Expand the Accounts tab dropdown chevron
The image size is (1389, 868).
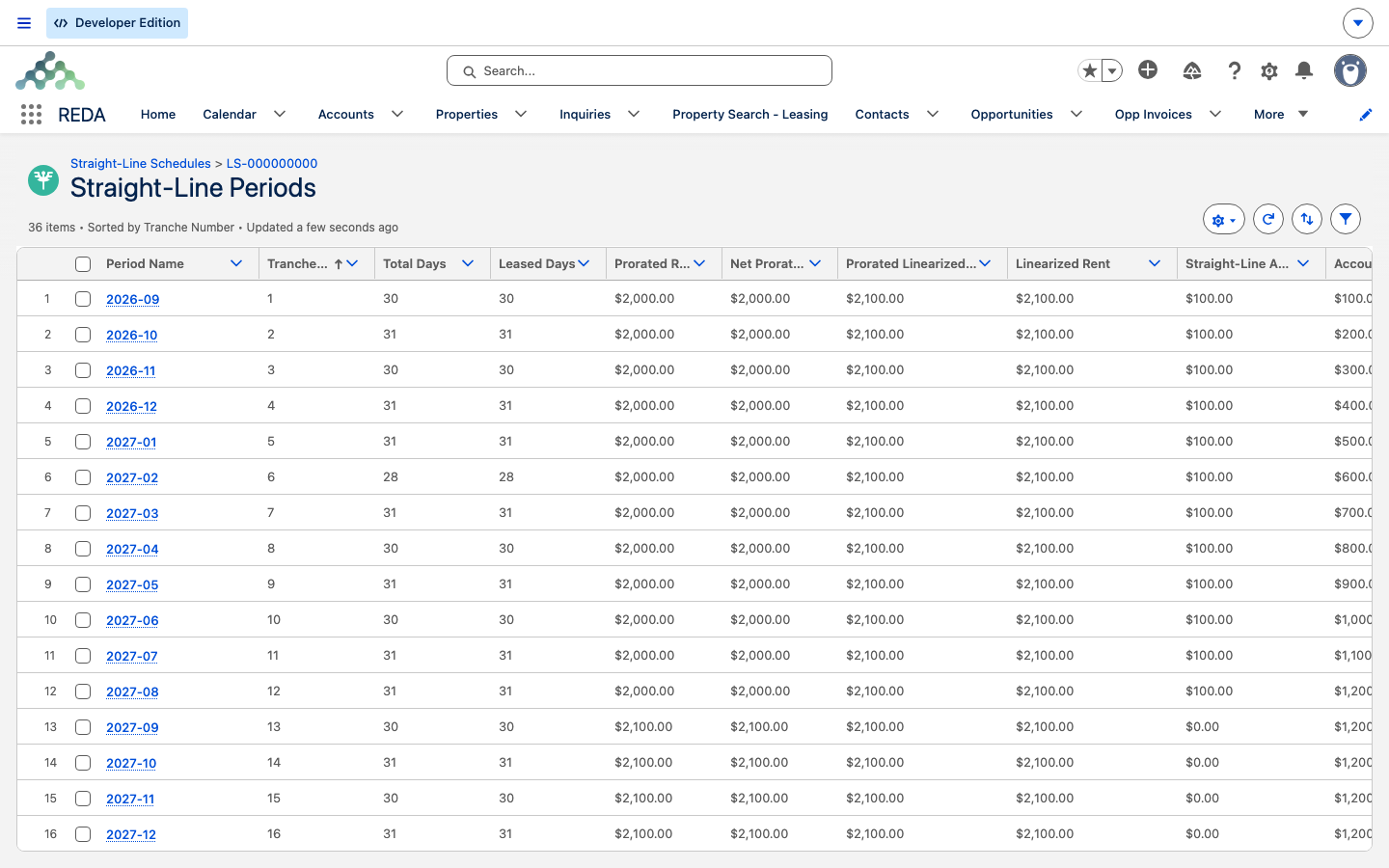click(x=397, y=114)
